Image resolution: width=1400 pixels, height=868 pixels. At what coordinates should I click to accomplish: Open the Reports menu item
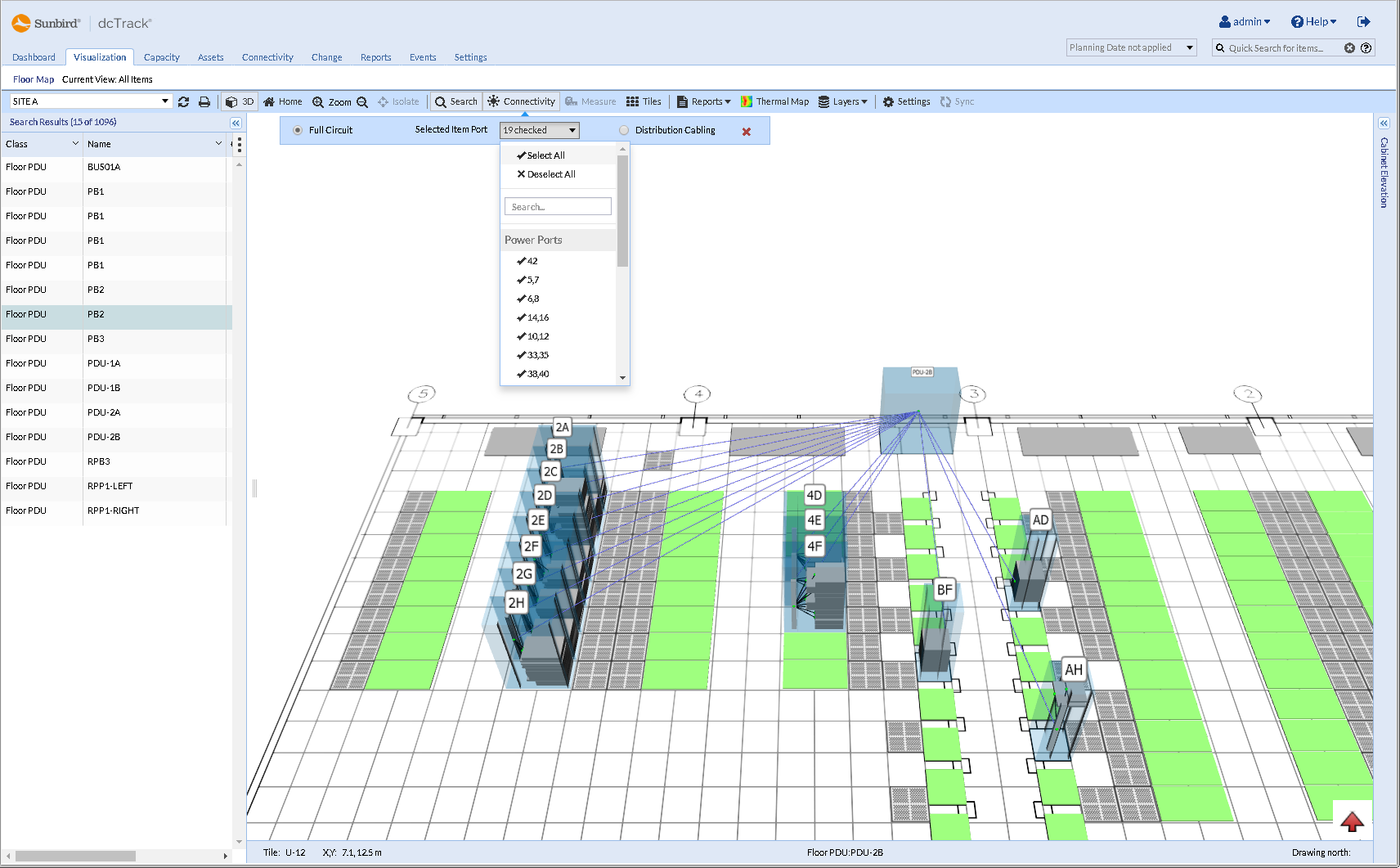(703, 101)
